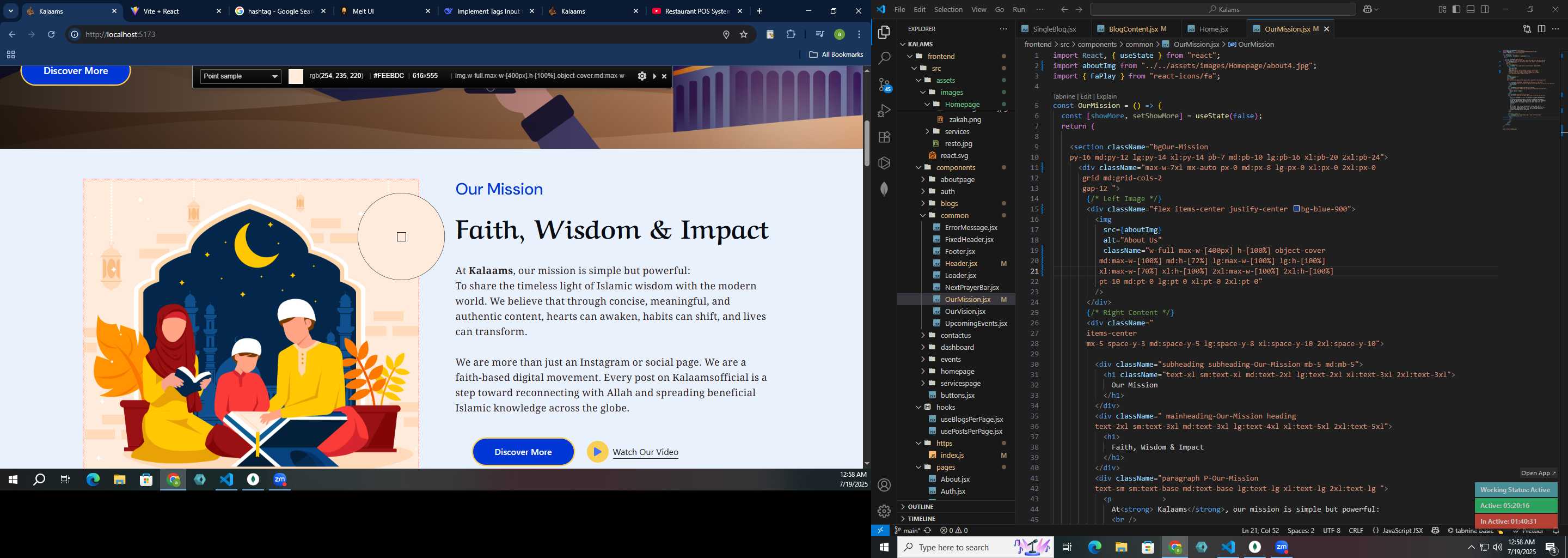
Task: Click the Split Editor Right icon
Action: click(x=1541, y=29)
